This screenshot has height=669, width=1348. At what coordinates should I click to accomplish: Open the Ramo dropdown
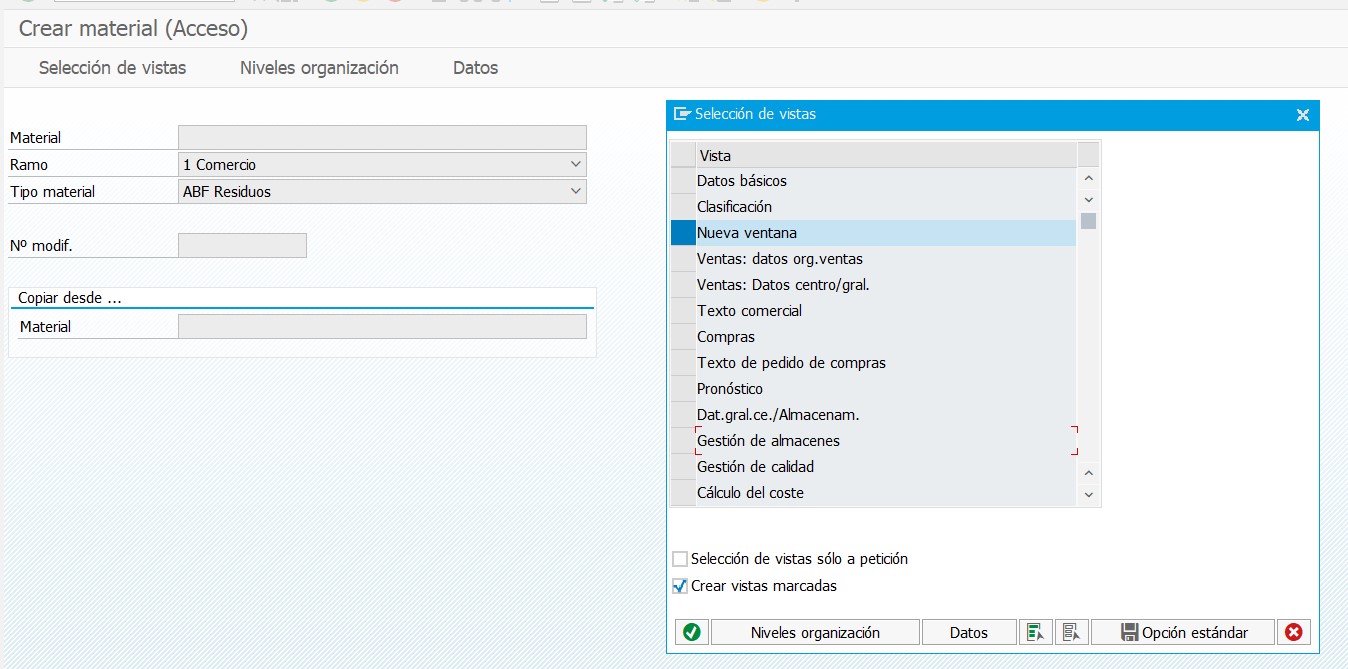pos(575,164)
